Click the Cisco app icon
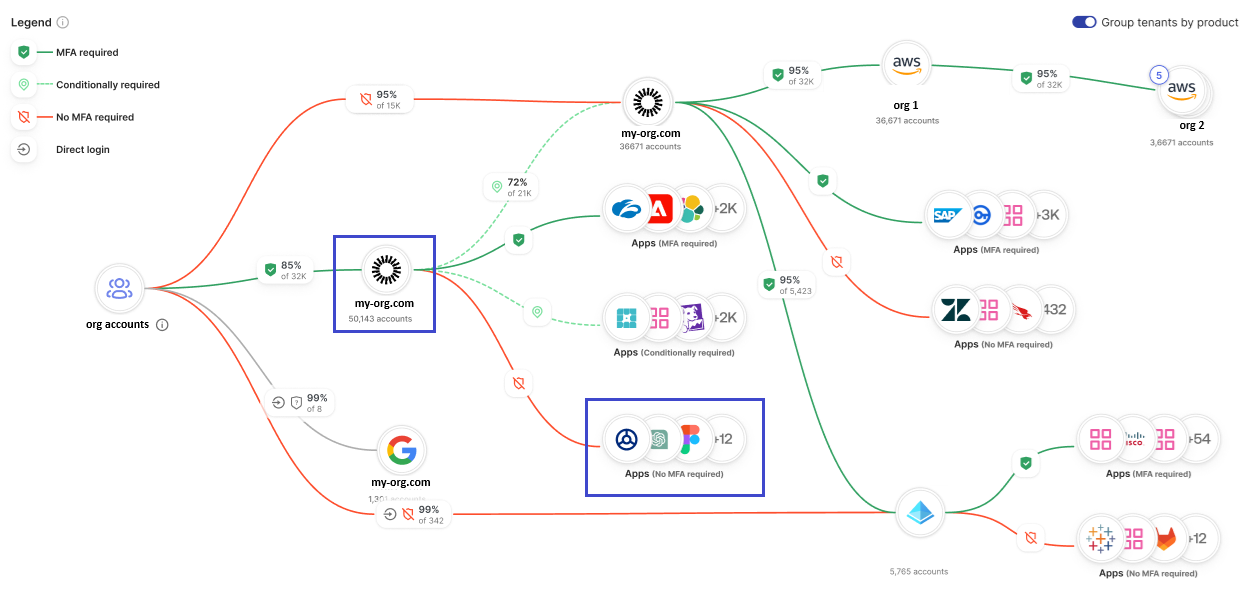Image resolution: width=1251 pixels, height=605 pixels. click(x=1134, y=438)
